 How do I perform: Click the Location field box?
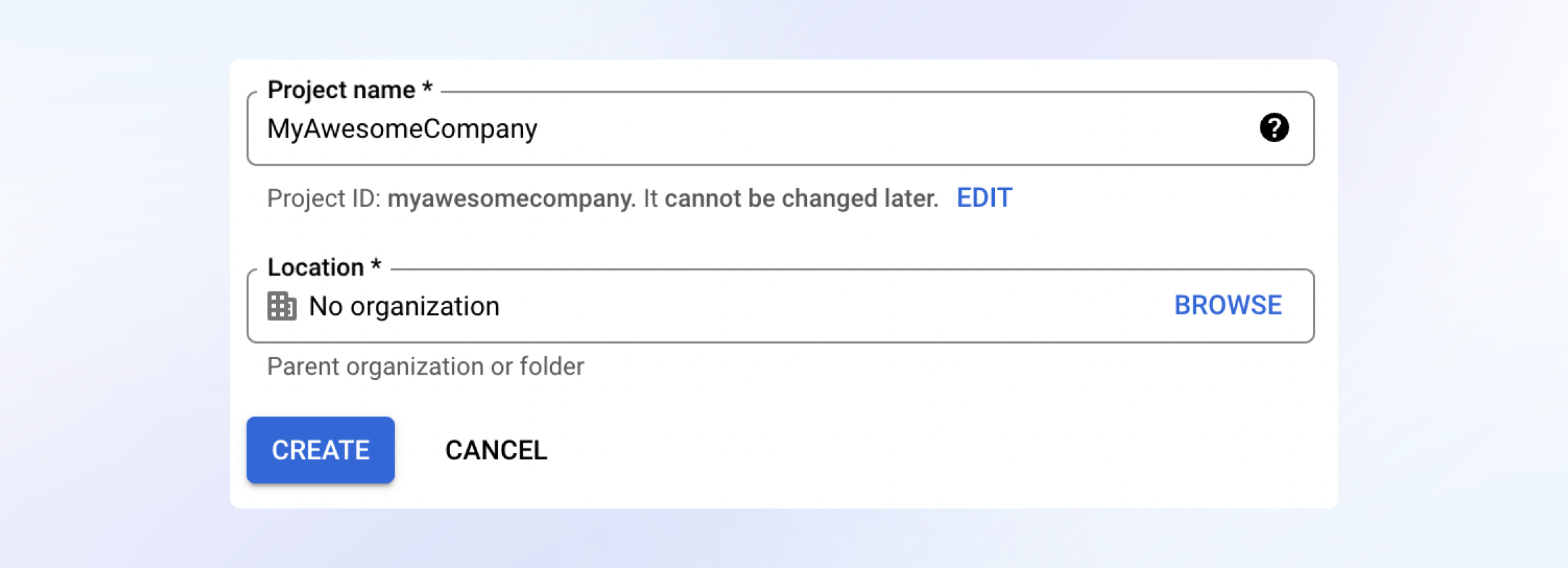tap(811, 306)
